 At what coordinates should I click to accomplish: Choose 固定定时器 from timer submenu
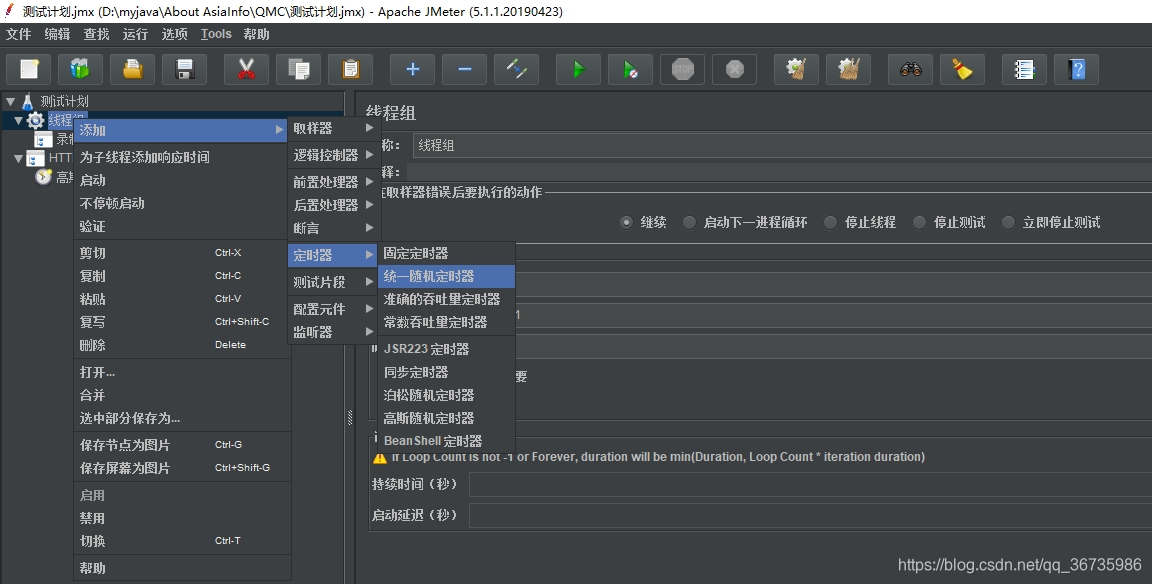447,253
